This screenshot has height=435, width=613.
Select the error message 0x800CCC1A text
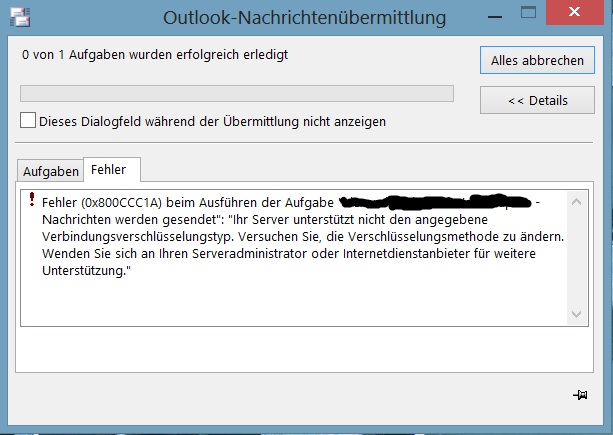pos(303,236)
